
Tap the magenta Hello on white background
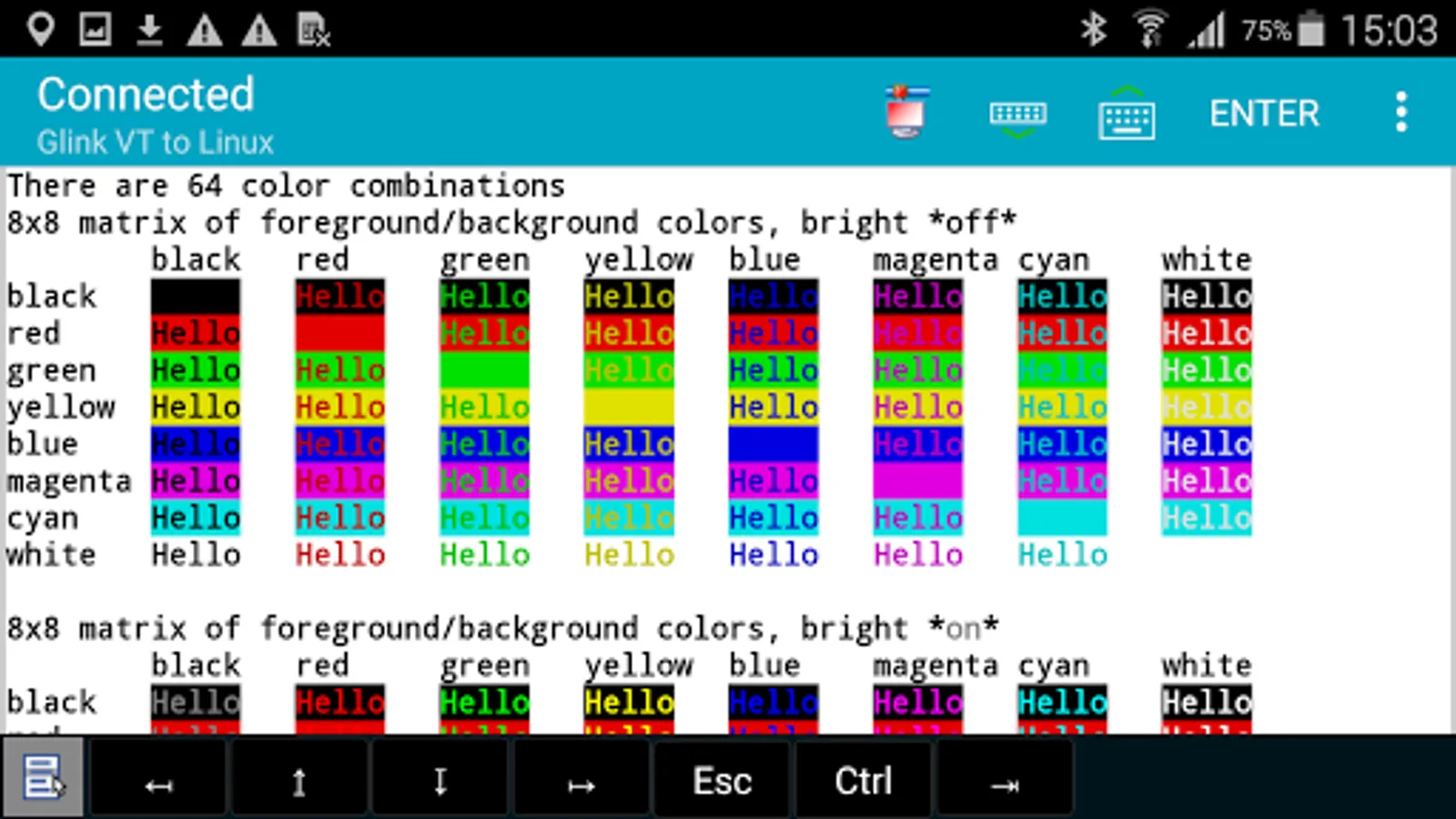917,554
